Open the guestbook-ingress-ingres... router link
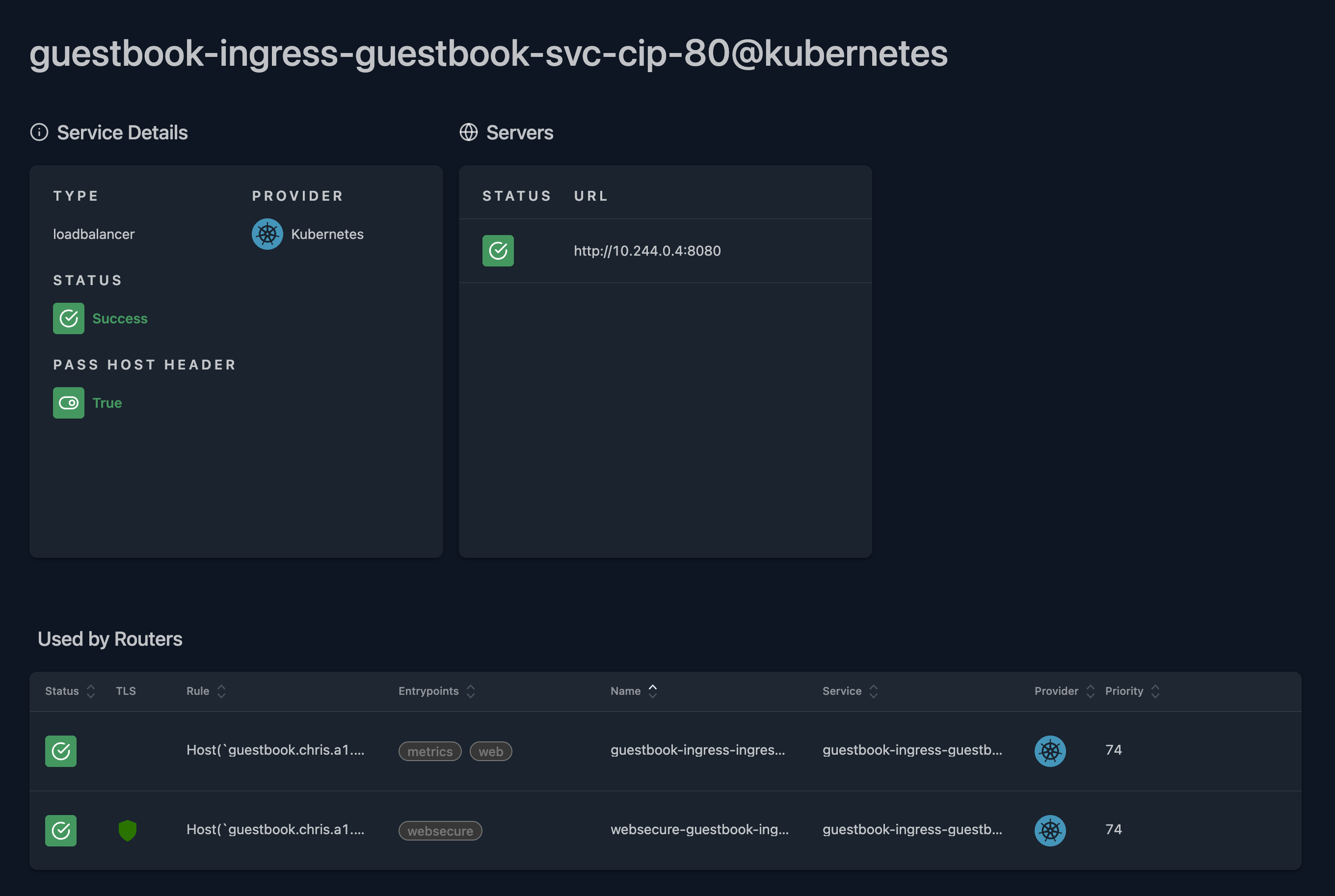The height and width of the screenshot is (896, 1335). pos(697,750)
